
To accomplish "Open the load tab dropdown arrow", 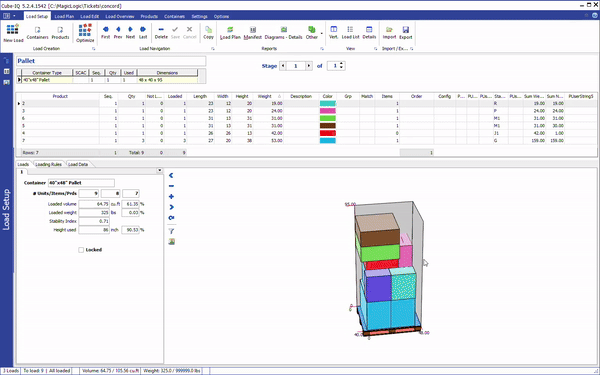I will tap(160, 170).
